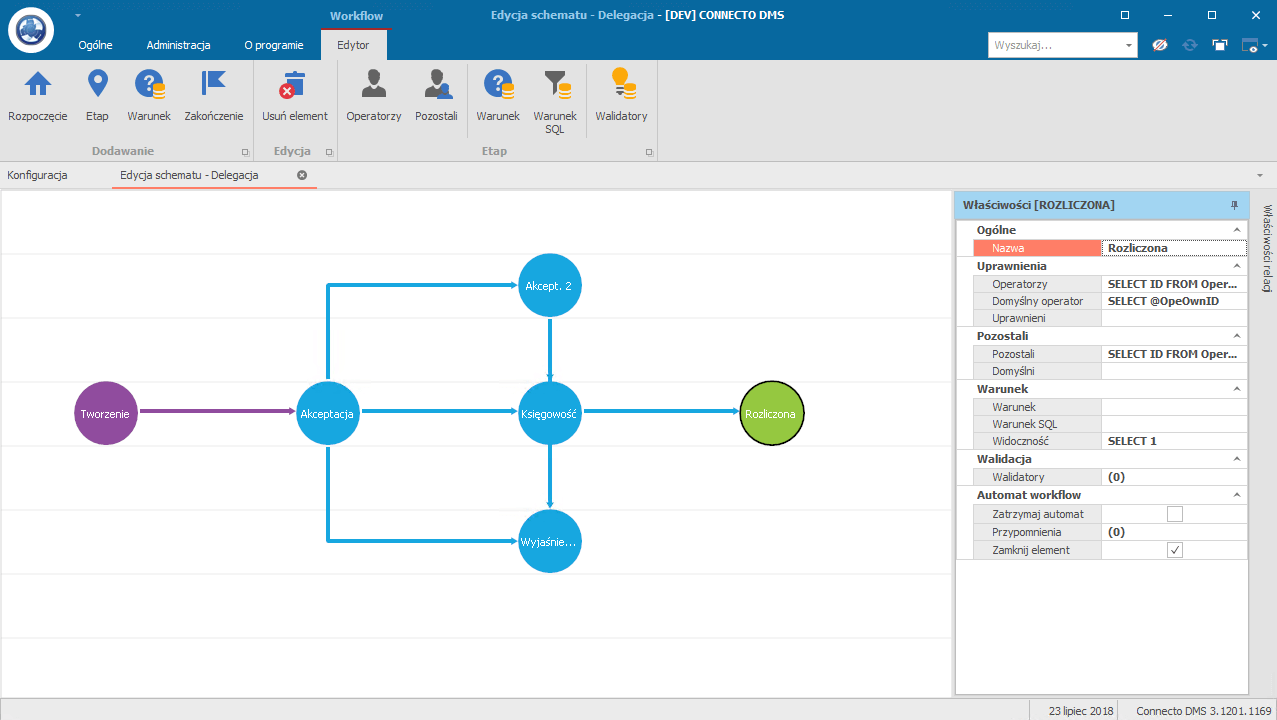Viewport: 1277px width, 720px height.
Task: Add an Etap stage element
Action: coord(97,85)
